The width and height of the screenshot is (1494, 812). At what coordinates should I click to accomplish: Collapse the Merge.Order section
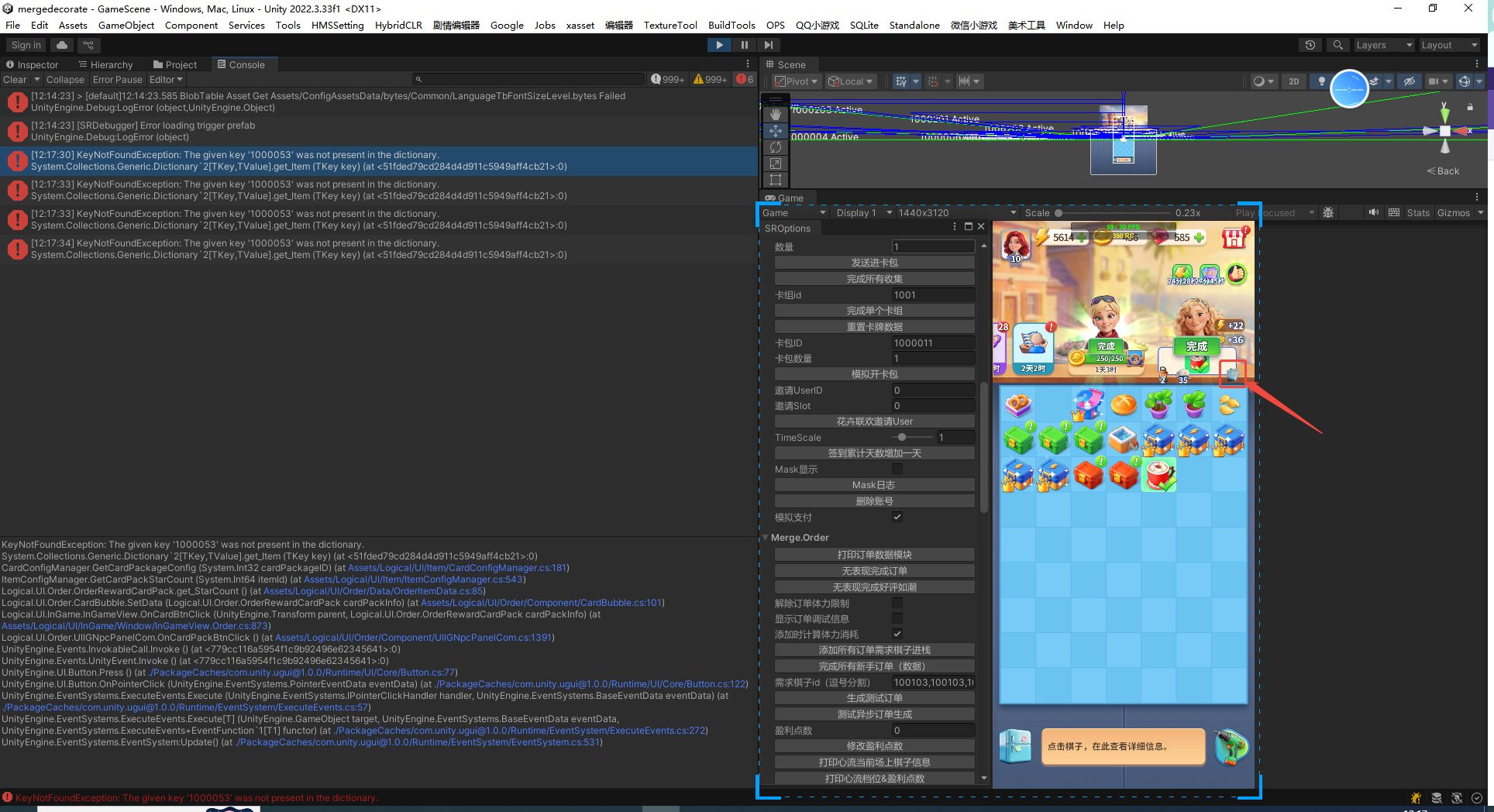pos(766,537)
